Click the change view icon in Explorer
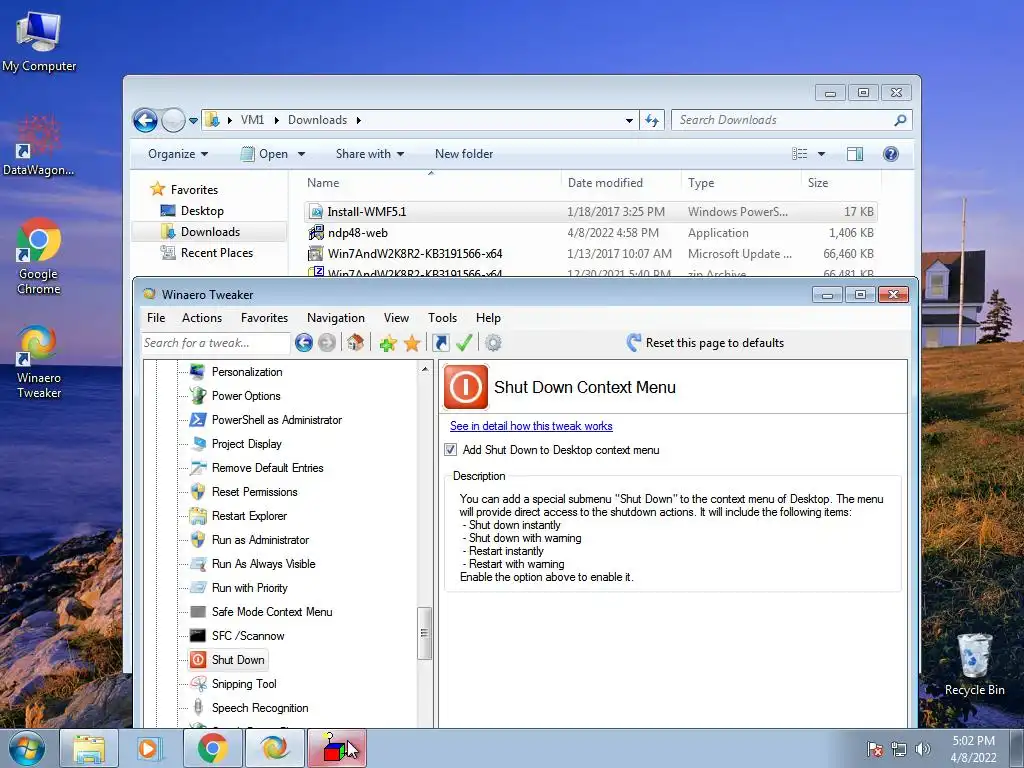This screenshot has height=768, width=1024. [x=799, y=154]
